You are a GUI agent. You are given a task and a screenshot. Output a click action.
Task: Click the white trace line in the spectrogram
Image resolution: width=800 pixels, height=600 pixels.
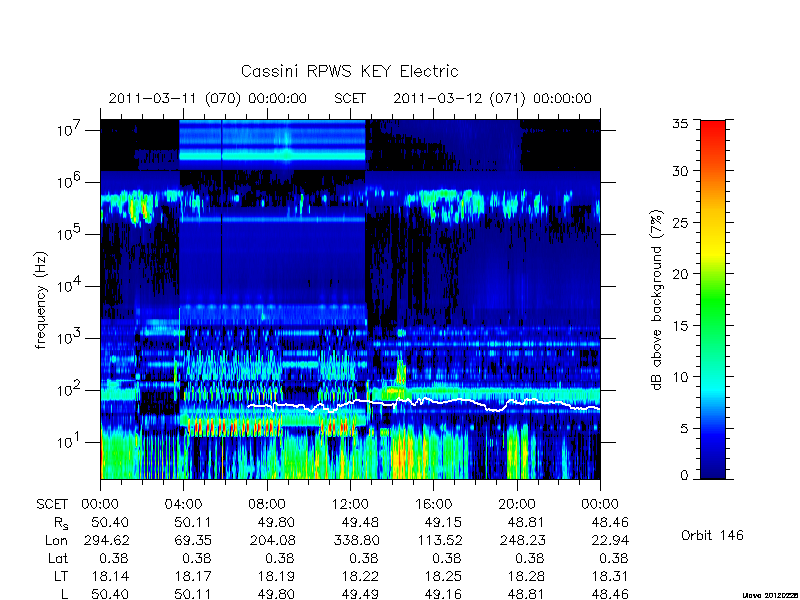tap(423, 403)
